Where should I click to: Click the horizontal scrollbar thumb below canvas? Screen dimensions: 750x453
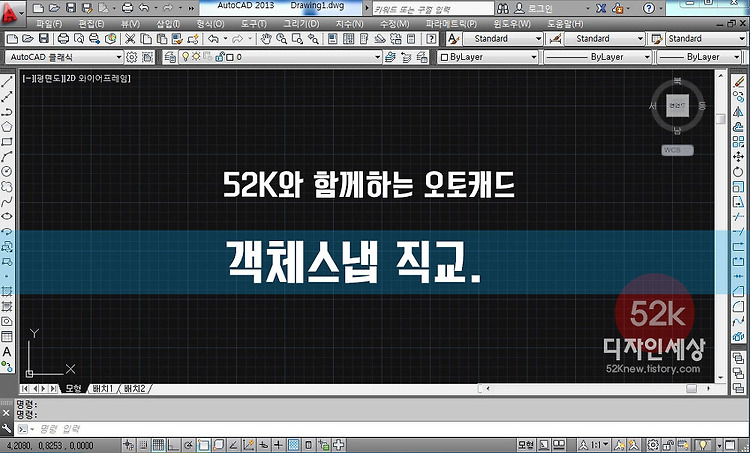(692, 388)
